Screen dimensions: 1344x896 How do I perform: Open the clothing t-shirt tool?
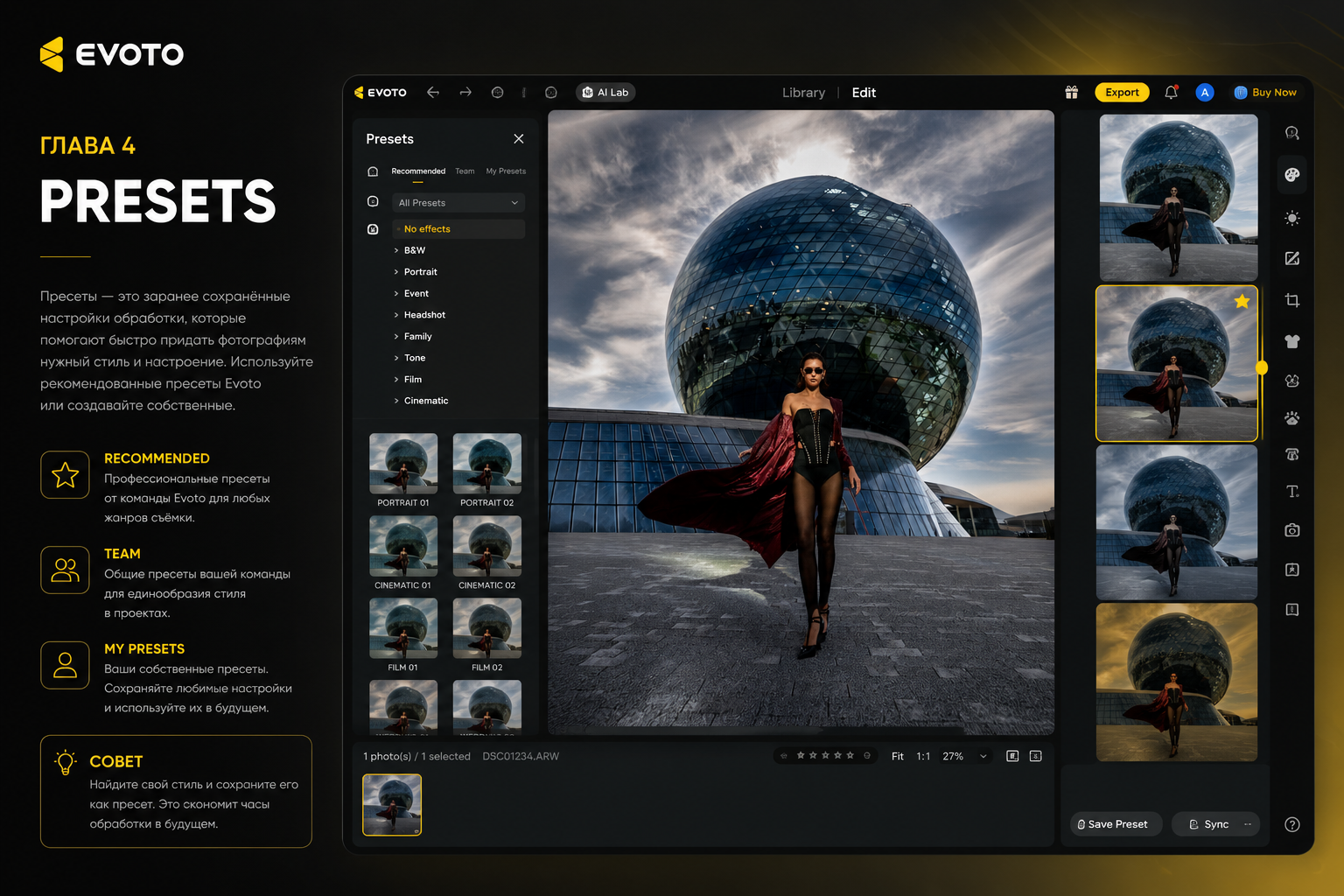1291,341
